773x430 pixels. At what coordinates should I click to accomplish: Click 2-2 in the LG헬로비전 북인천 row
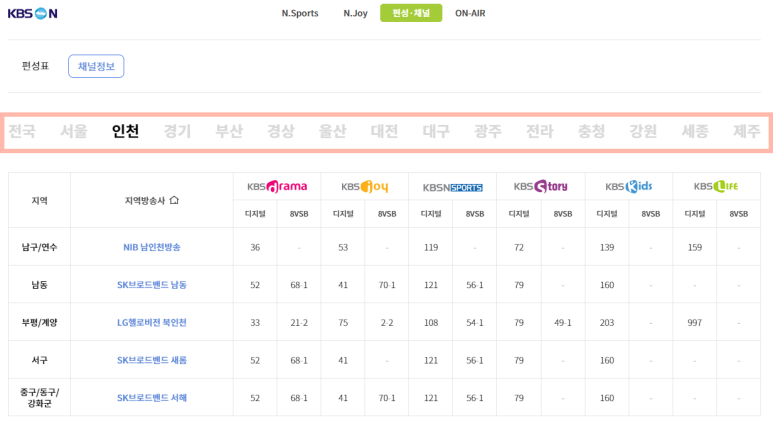coord(387,322)
